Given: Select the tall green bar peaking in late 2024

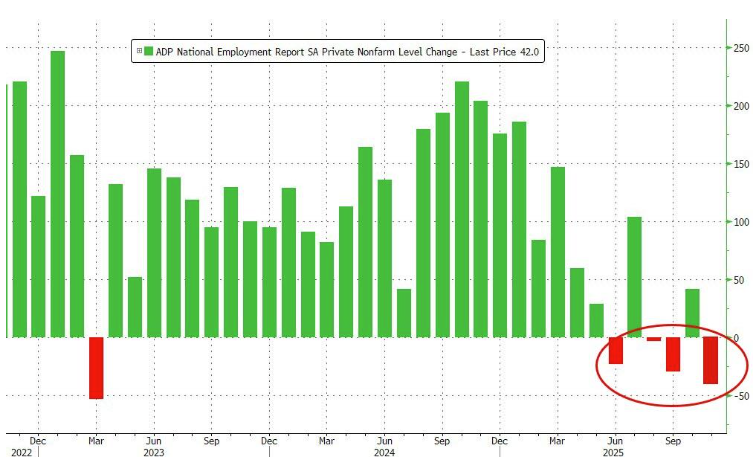Looking at the screenshot, I should pyautogui.click(x=462, y=208).
